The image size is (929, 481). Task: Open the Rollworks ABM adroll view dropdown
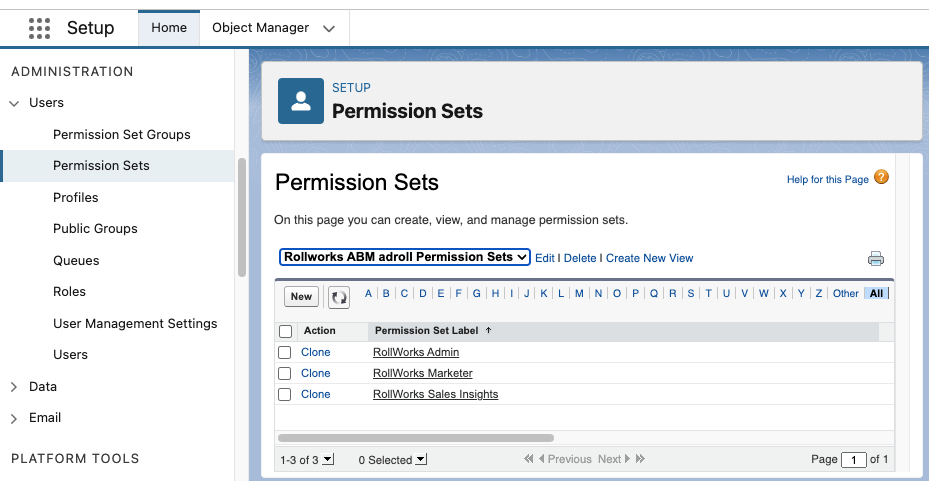point(404,257)
